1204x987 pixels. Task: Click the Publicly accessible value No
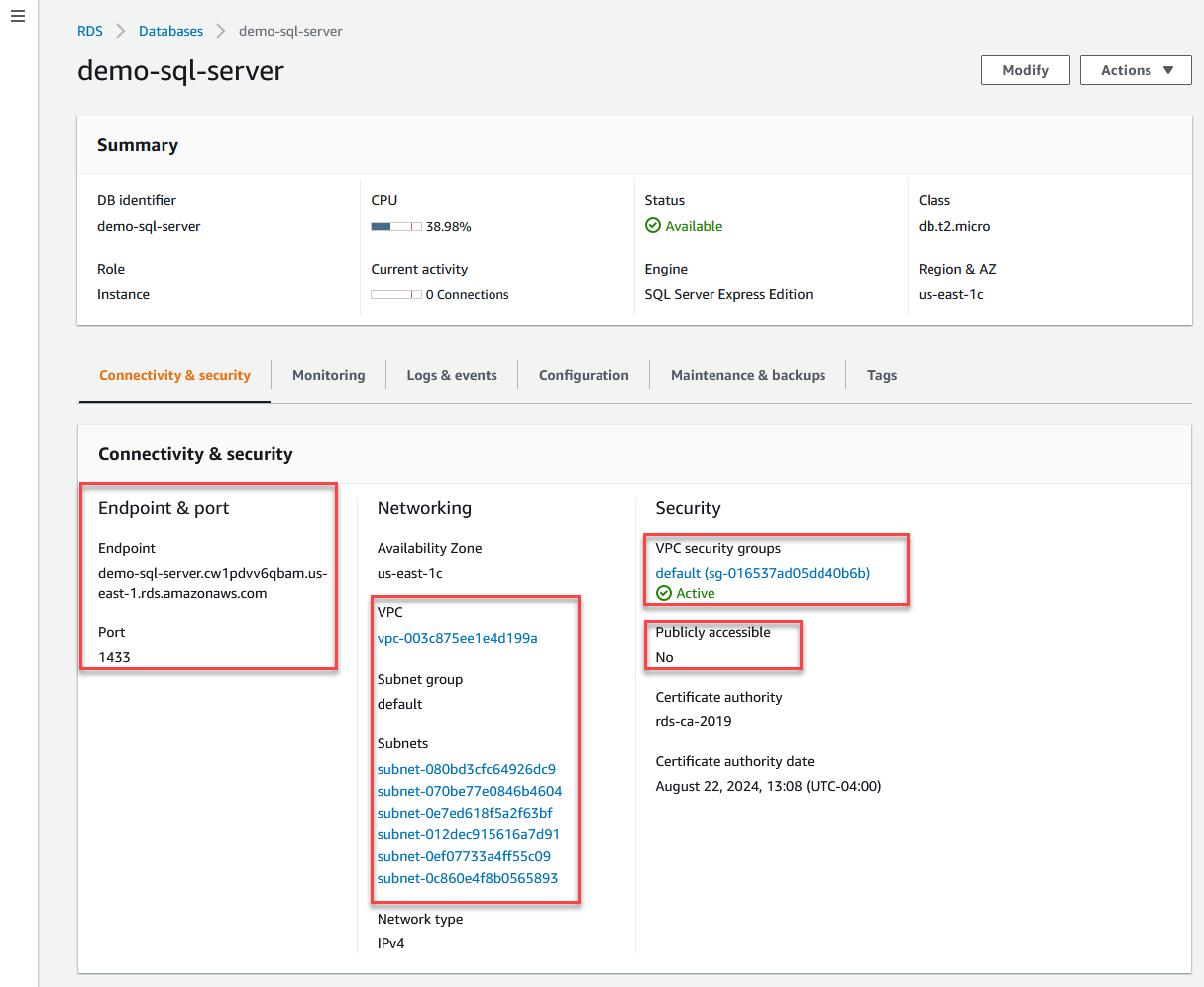point(664,657)
